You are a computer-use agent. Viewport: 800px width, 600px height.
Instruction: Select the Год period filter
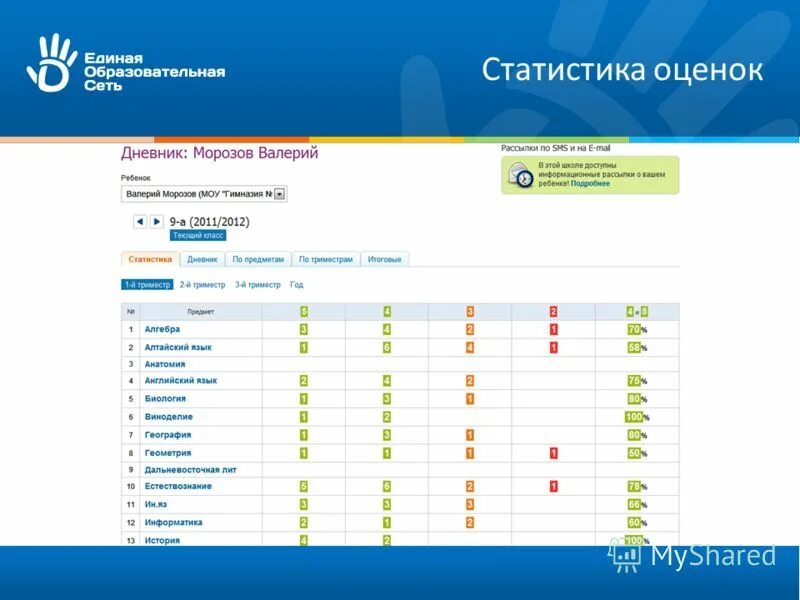[296, 283]
